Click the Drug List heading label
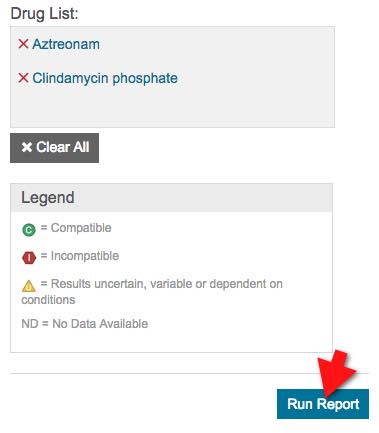379x433 pixels. (44, 14)
